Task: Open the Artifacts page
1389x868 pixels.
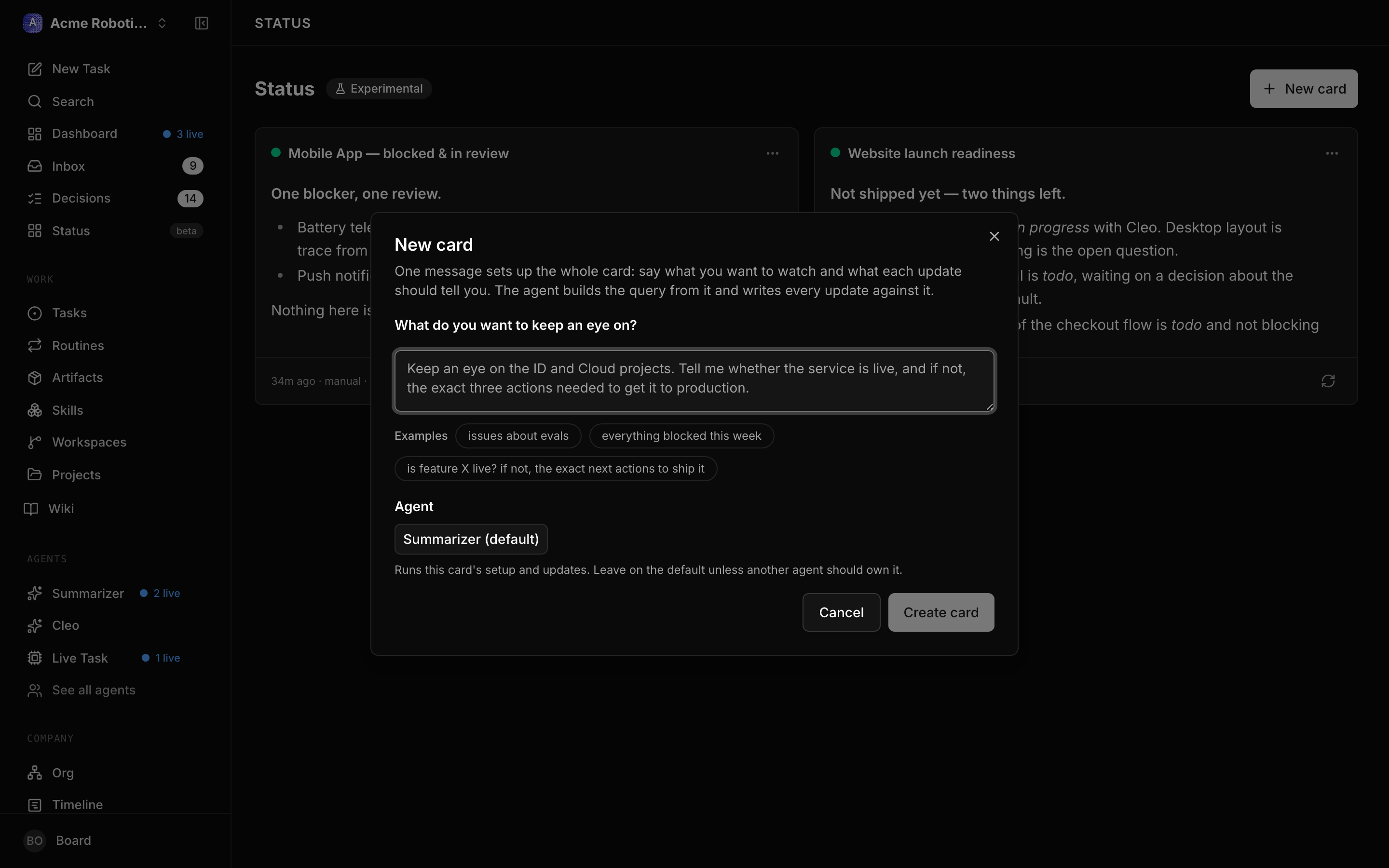Action: point(115,378)
